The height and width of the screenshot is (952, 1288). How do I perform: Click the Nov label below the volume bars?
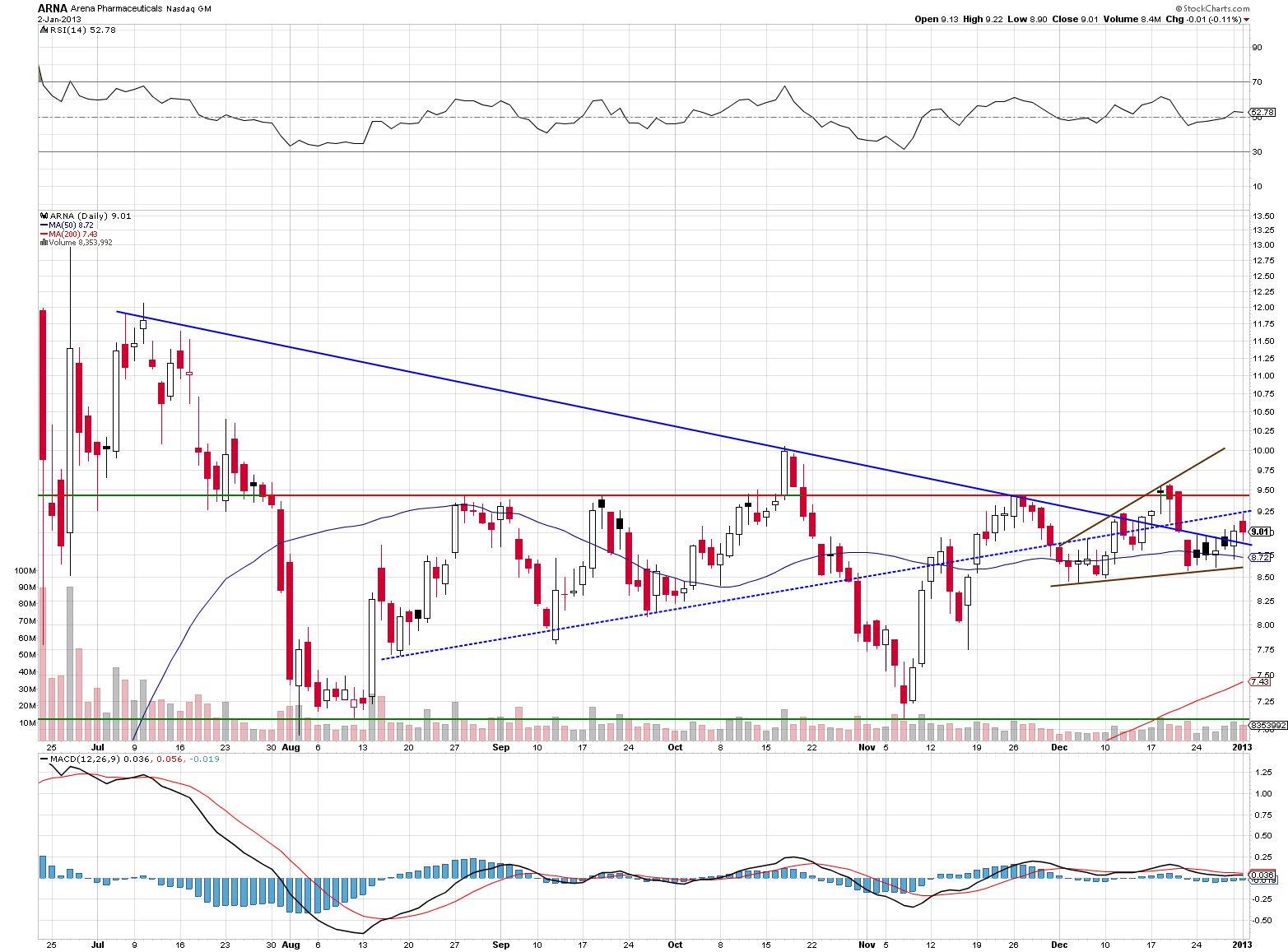tap(867, 747)
